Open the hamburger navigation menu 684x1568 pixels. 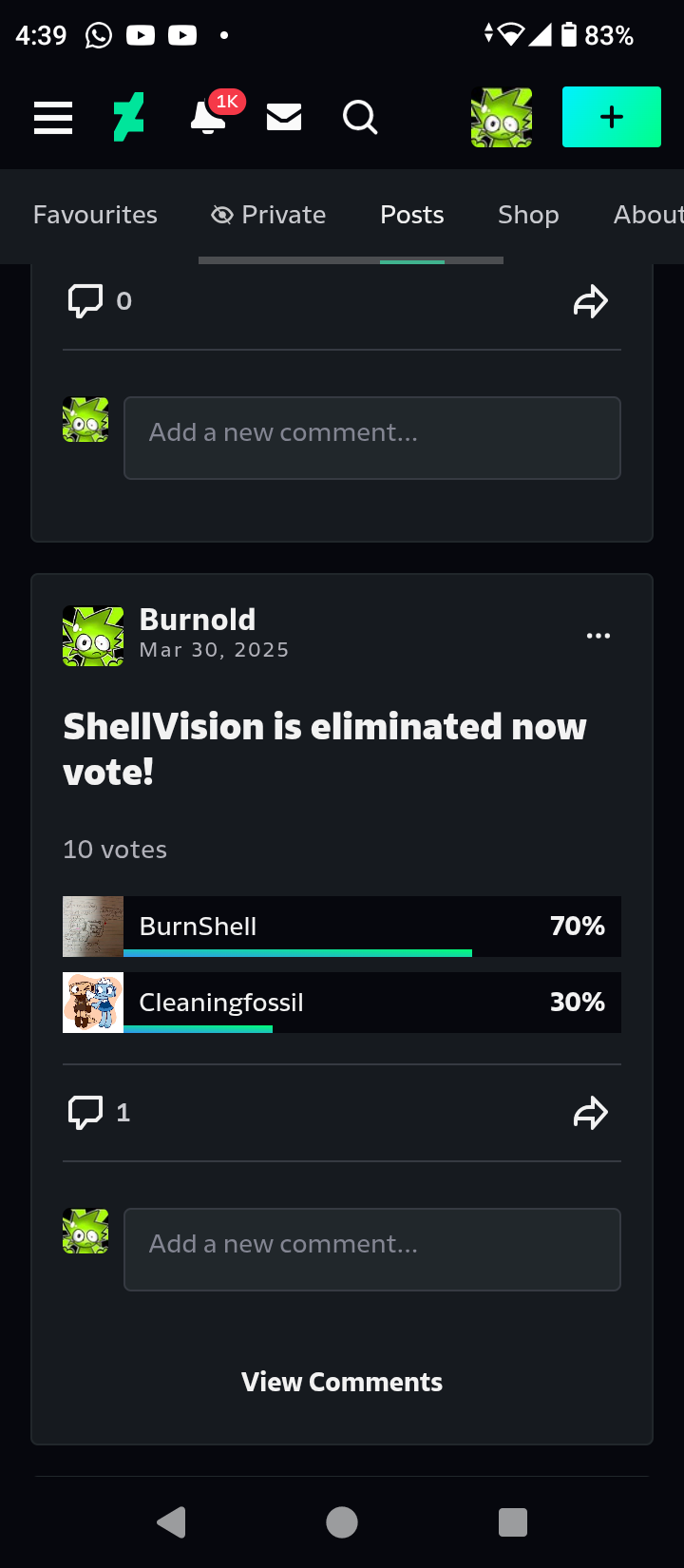[53, 118]
